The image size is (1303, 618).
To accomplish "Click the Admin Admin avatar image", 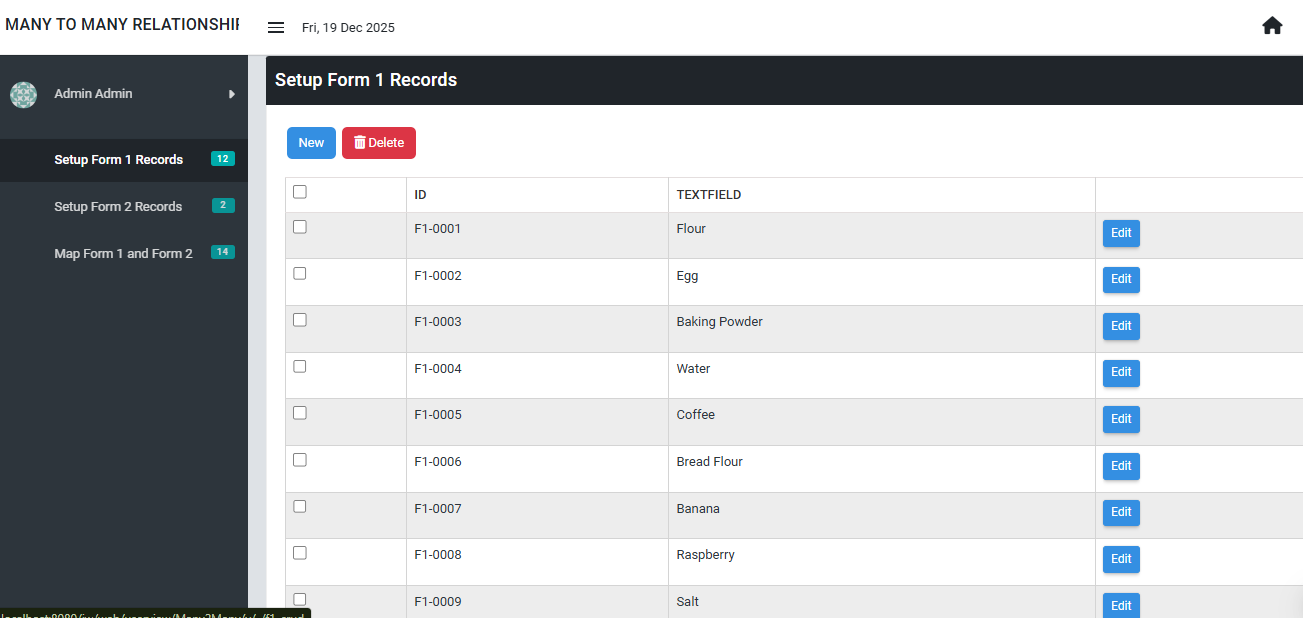I will (23, 95).
